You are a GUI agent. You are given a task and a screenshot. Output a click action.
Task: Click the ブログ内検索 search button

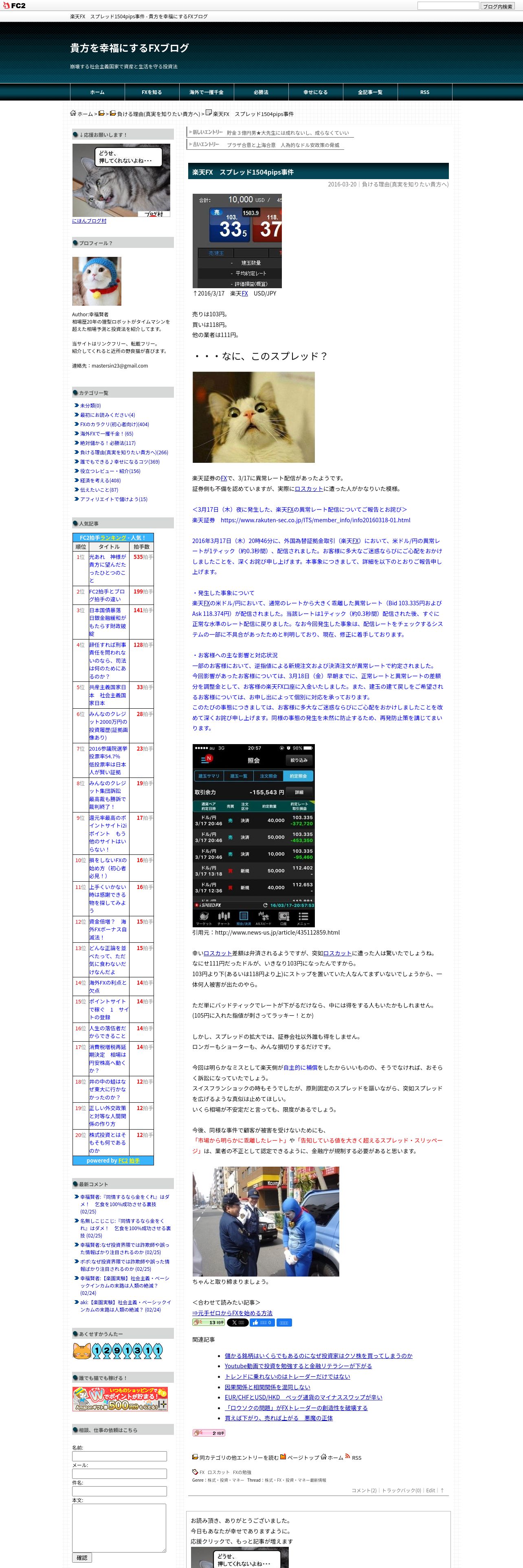point(497,6)
